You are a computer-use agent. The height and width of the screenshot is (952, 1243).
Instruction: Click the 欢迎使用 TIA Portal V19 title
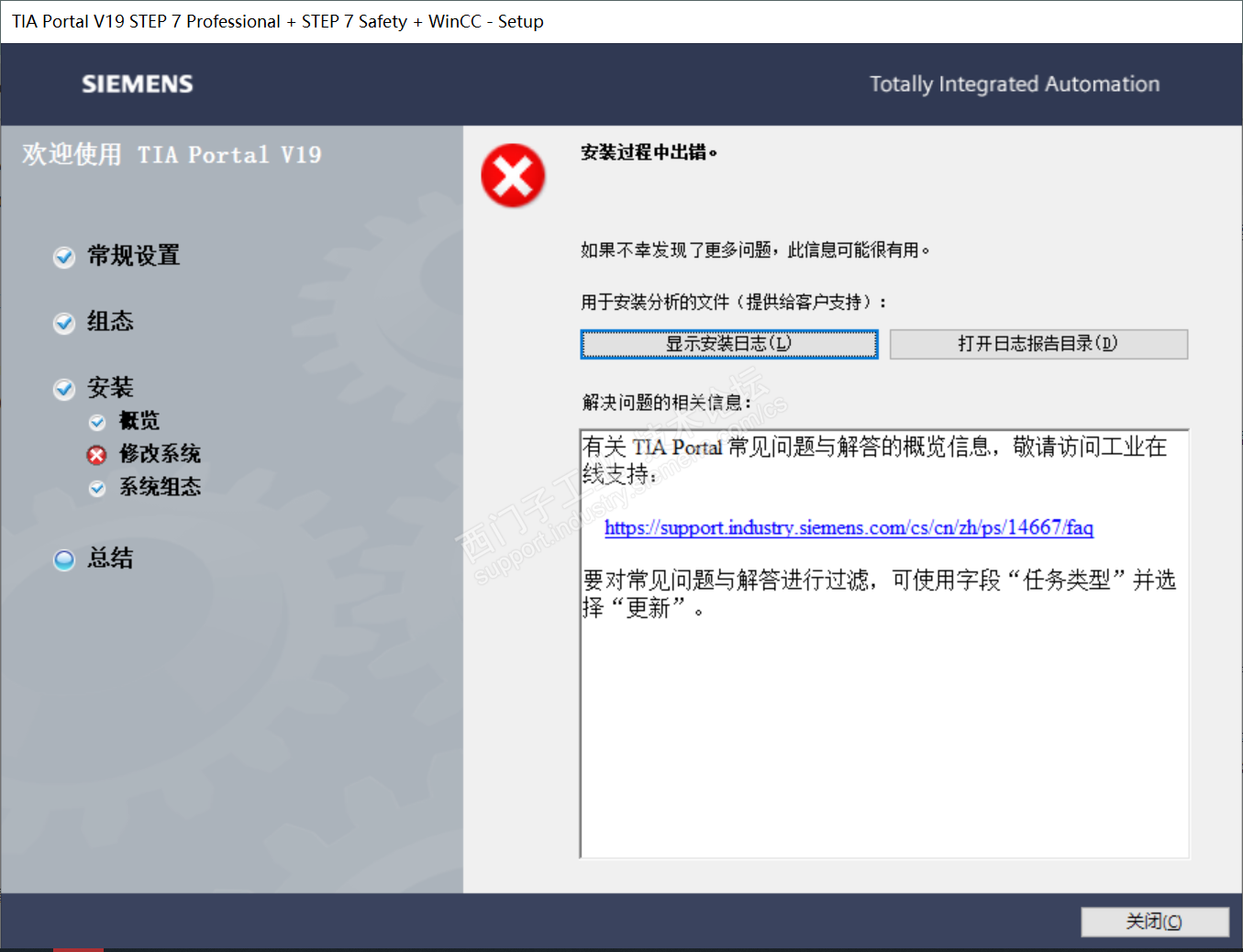coord(172,154)
